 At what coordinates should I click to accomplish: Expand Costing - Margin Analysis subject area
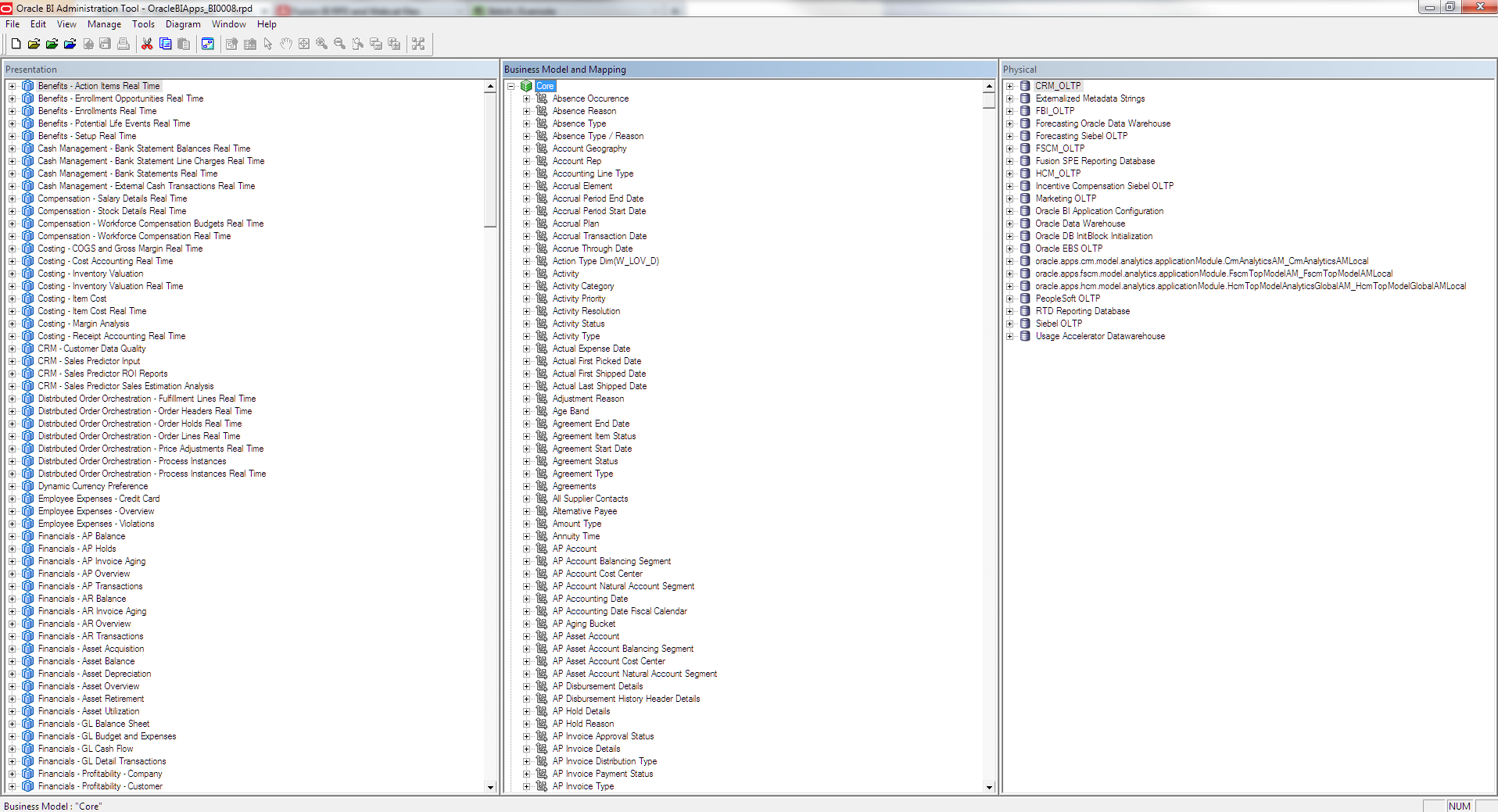click(12, 324)
